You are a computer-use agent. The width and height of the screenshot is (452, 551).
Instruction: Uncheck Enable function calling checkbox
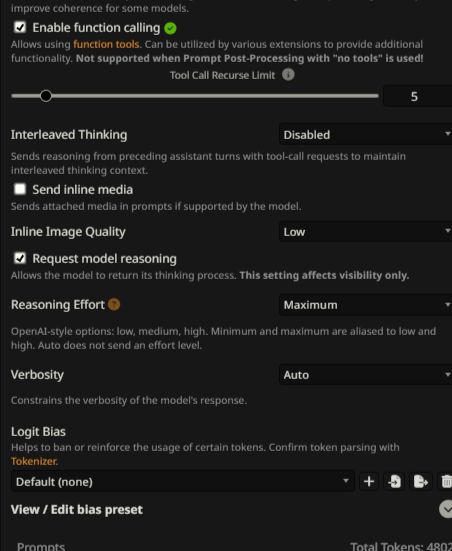[x=20, y=27]
